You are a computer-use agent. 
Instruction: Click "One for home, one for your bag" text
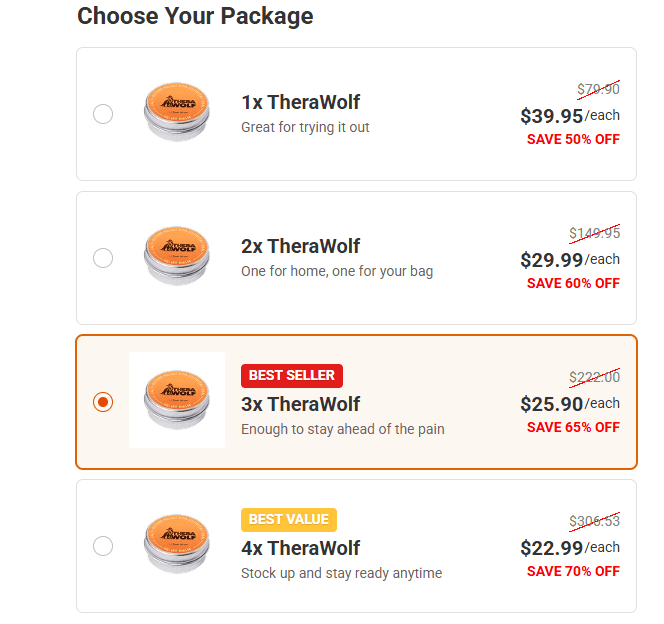pos(337,271)
